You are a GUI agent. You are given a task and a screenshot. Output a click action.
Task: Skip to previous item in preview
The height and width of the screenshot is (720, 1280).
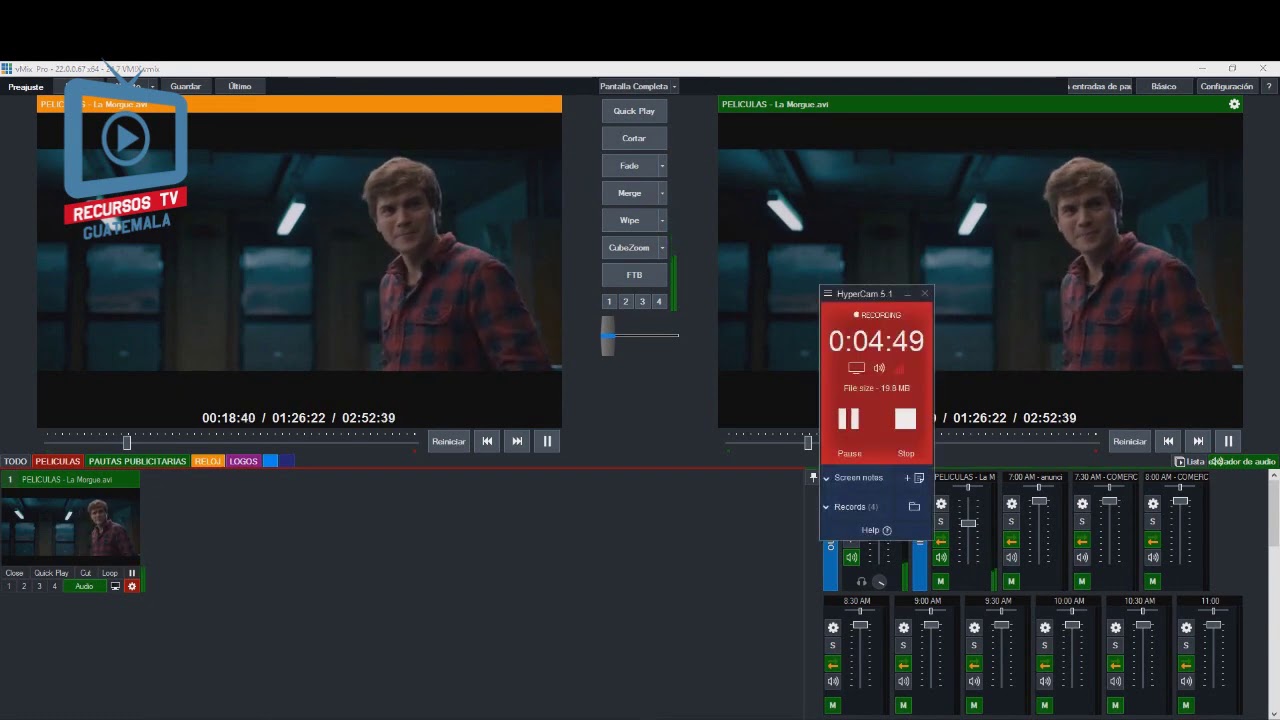[487, 441]
